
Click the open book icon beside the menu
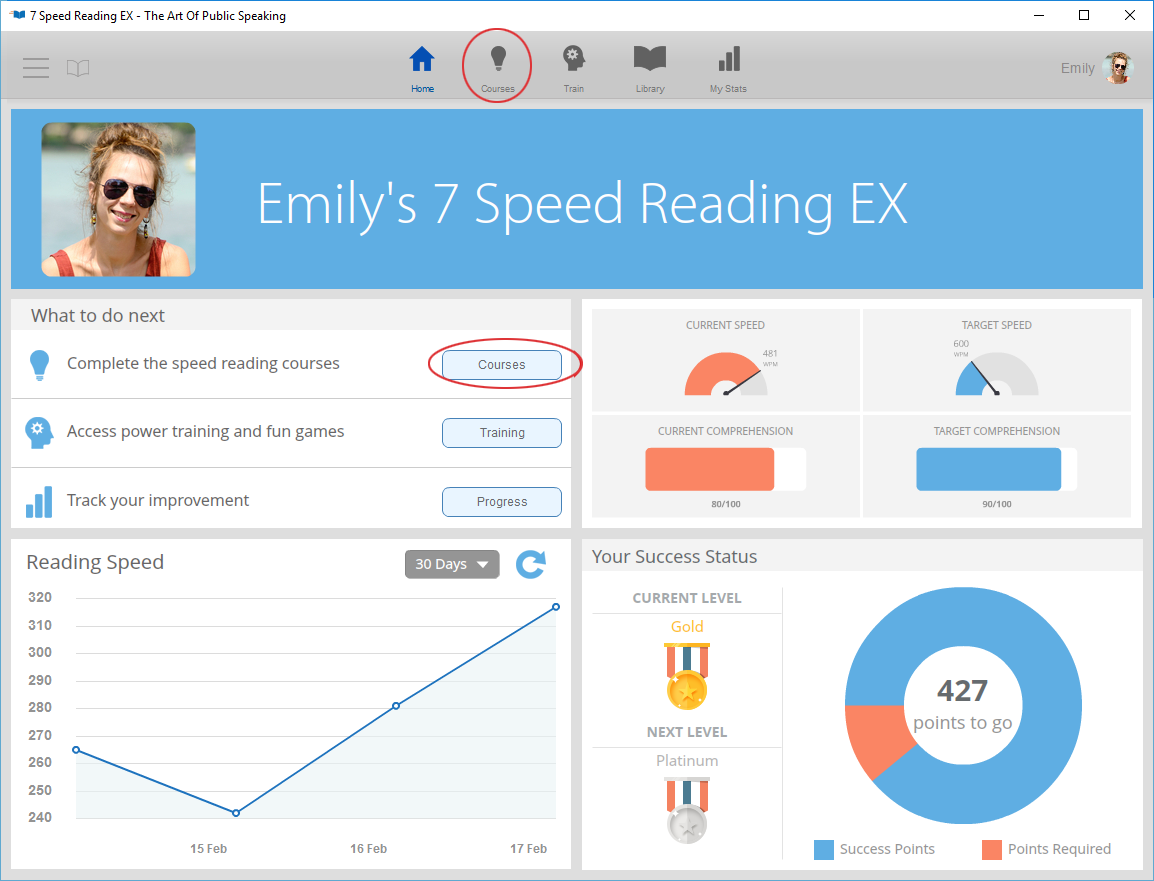point(78,68)
